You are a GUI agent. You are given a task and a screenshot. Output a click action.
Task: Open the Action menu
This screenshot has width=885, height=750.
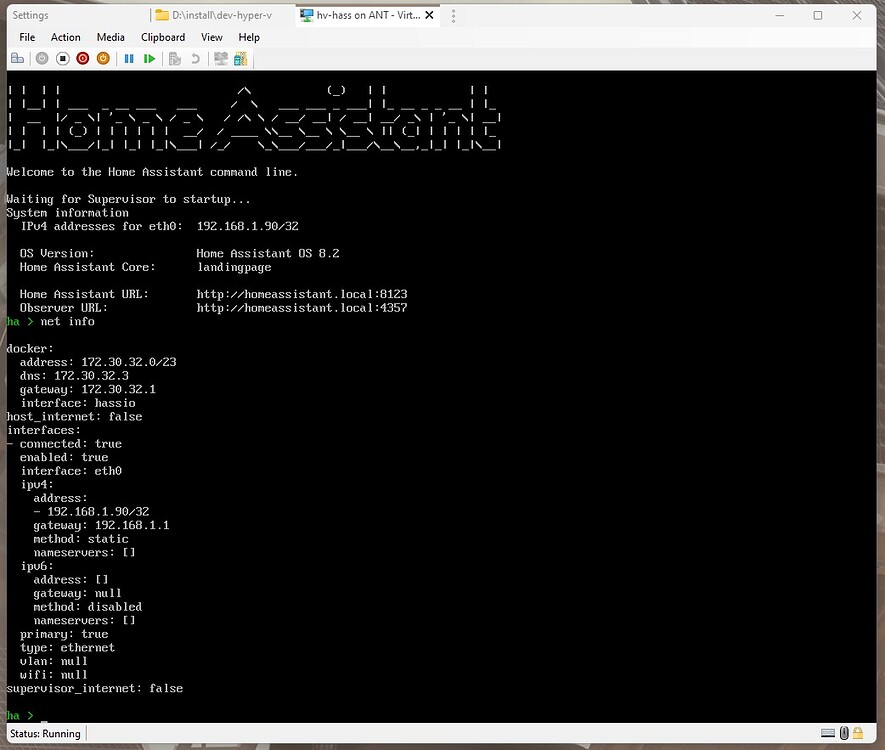[66, 37]
